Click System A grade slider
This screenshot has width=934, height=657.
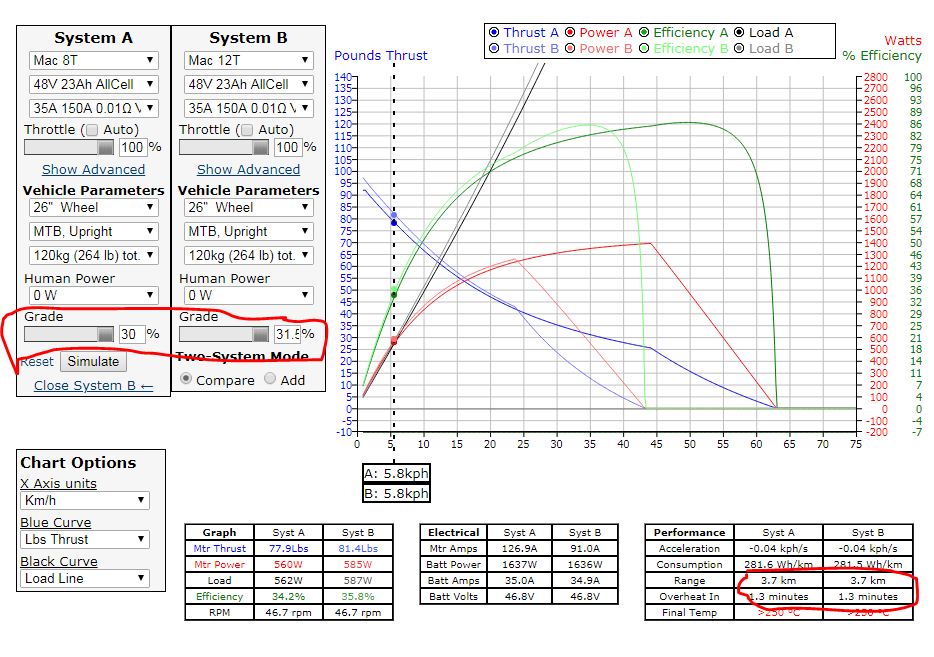pos(69,334)
